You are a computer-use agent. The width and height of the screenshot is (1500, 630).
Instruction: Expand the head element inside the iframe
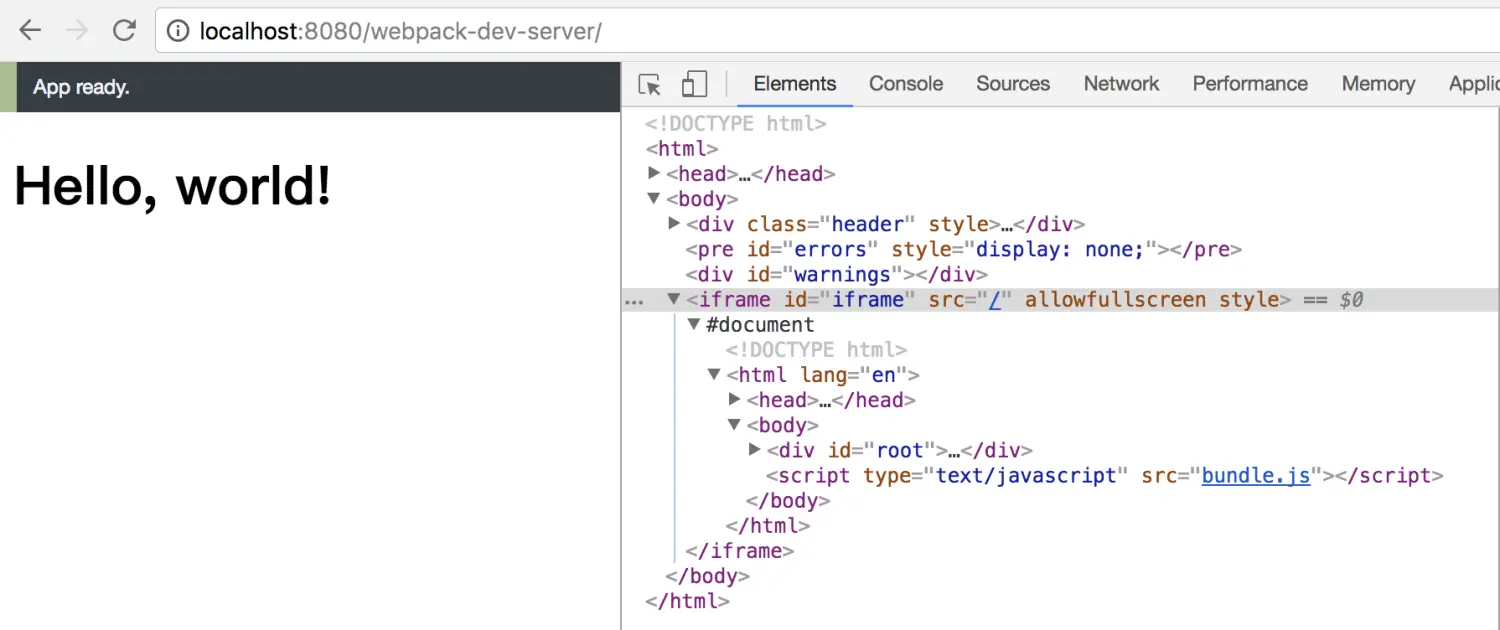[x=735, y=400]
